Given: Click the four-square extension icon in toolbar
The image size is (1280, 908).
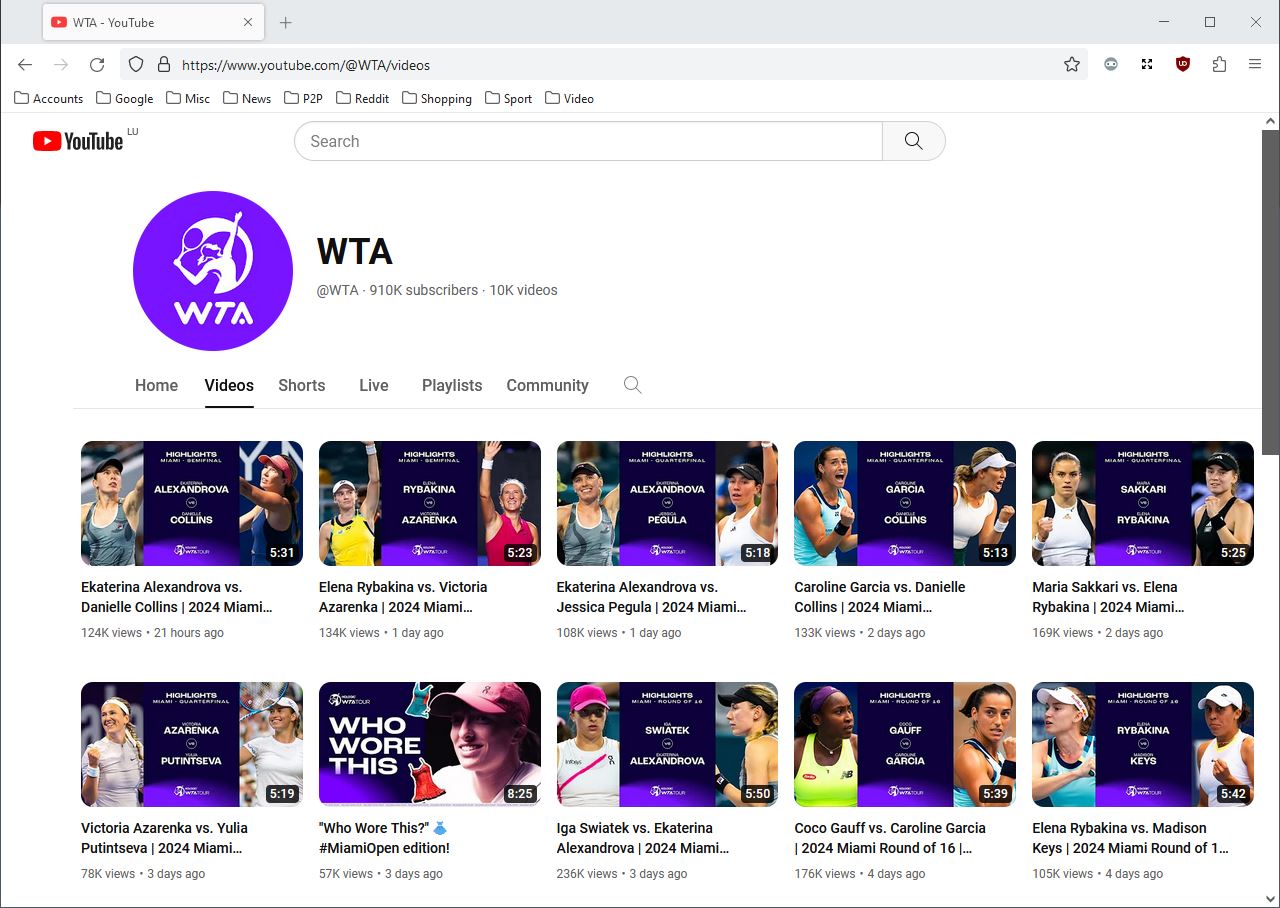Looking at the screenshot, I should (1147, 65).
